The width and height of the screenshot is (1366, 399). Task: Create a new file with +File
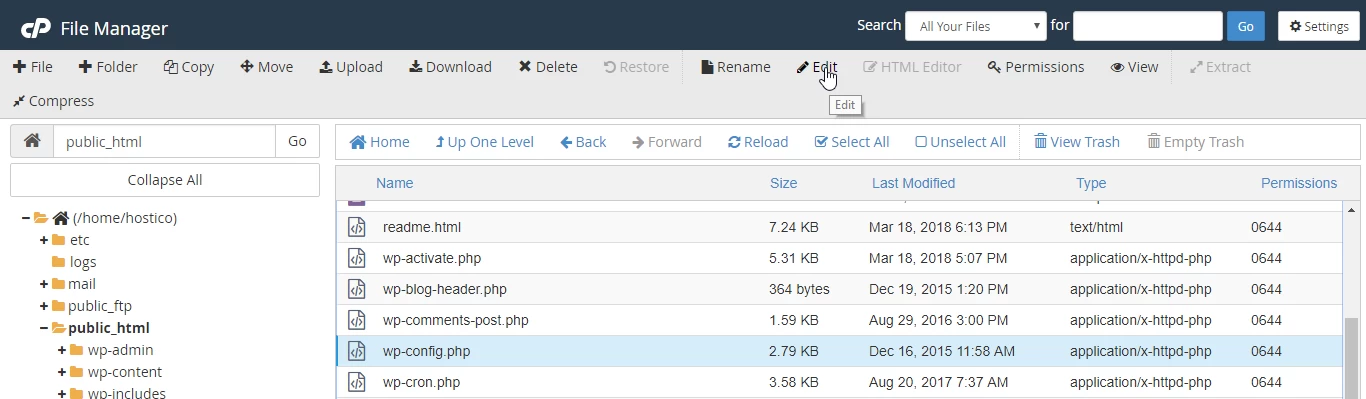pos(33,67)
